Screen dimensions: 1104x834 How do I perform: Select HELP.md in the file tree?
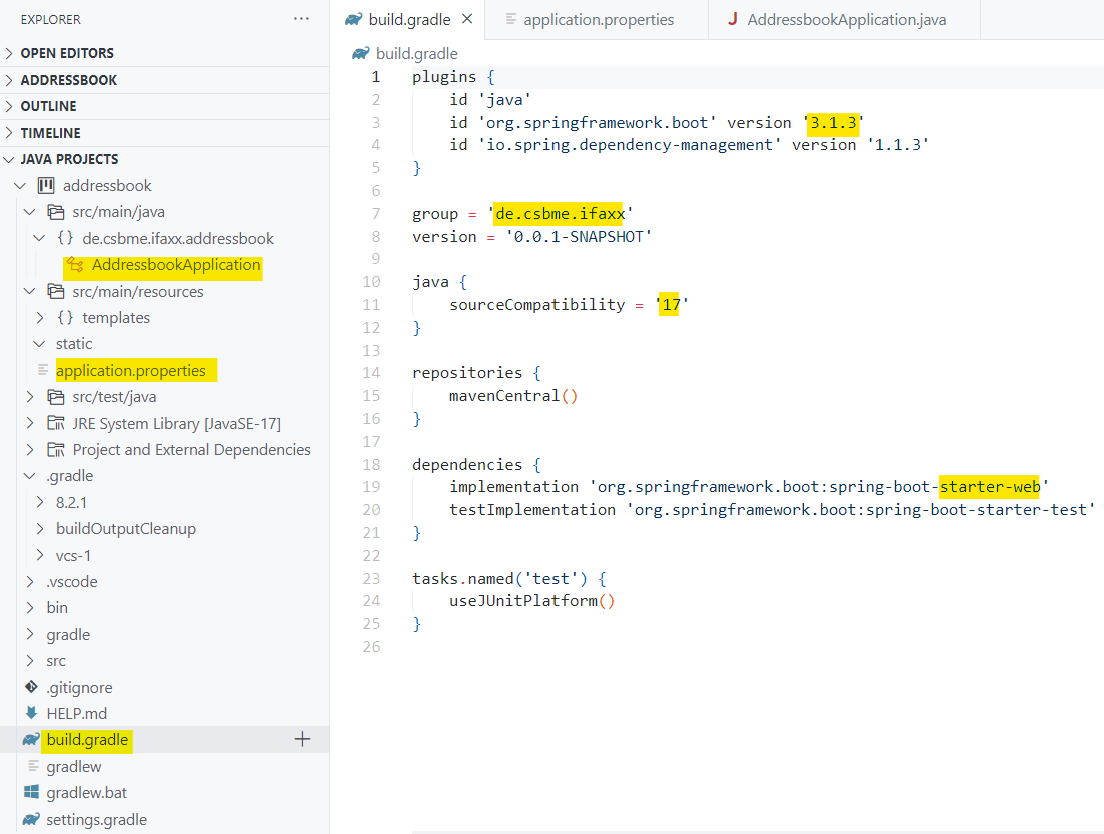pos(77,713)
